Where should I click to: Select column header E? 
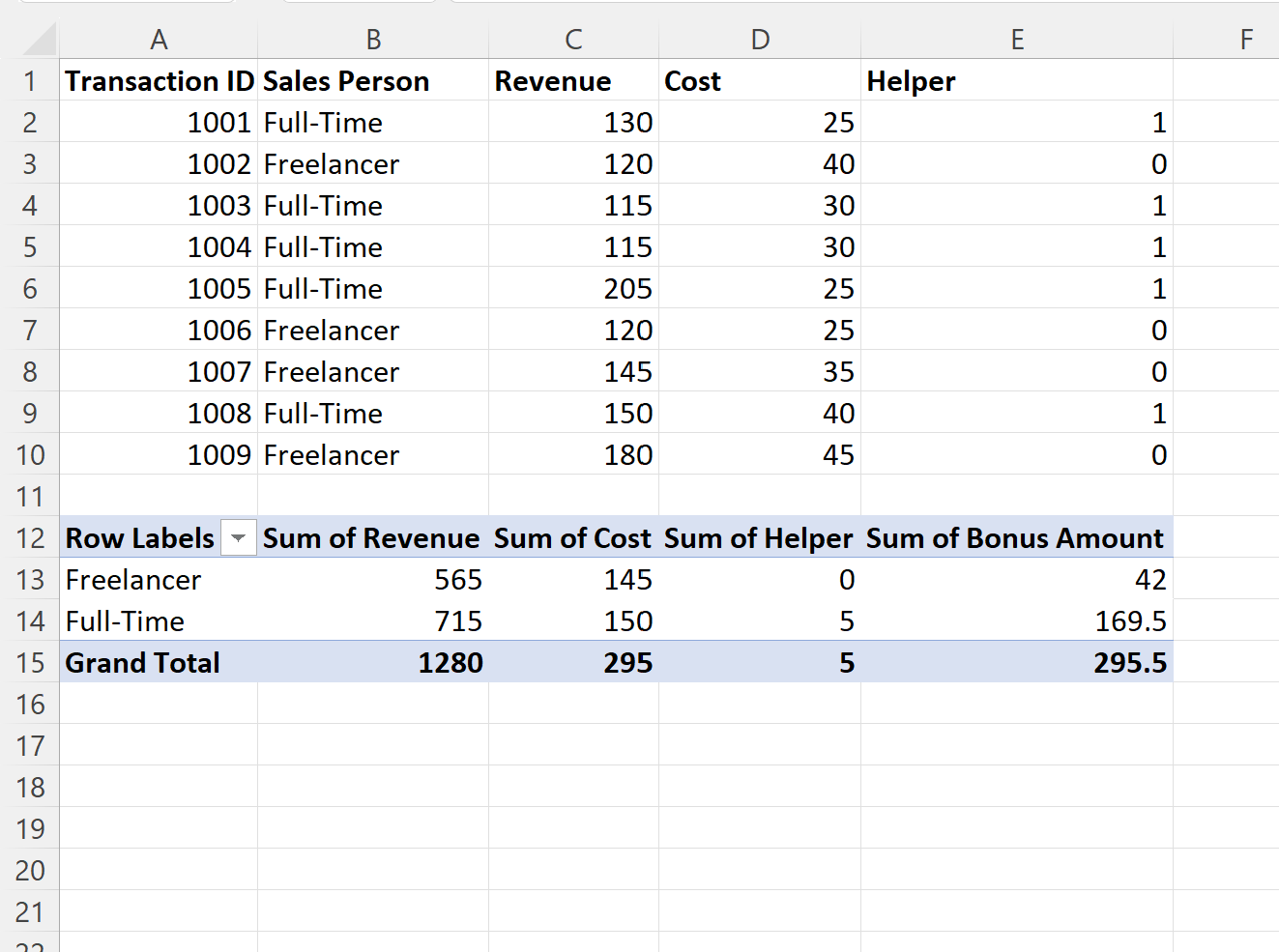(1017, 40)
